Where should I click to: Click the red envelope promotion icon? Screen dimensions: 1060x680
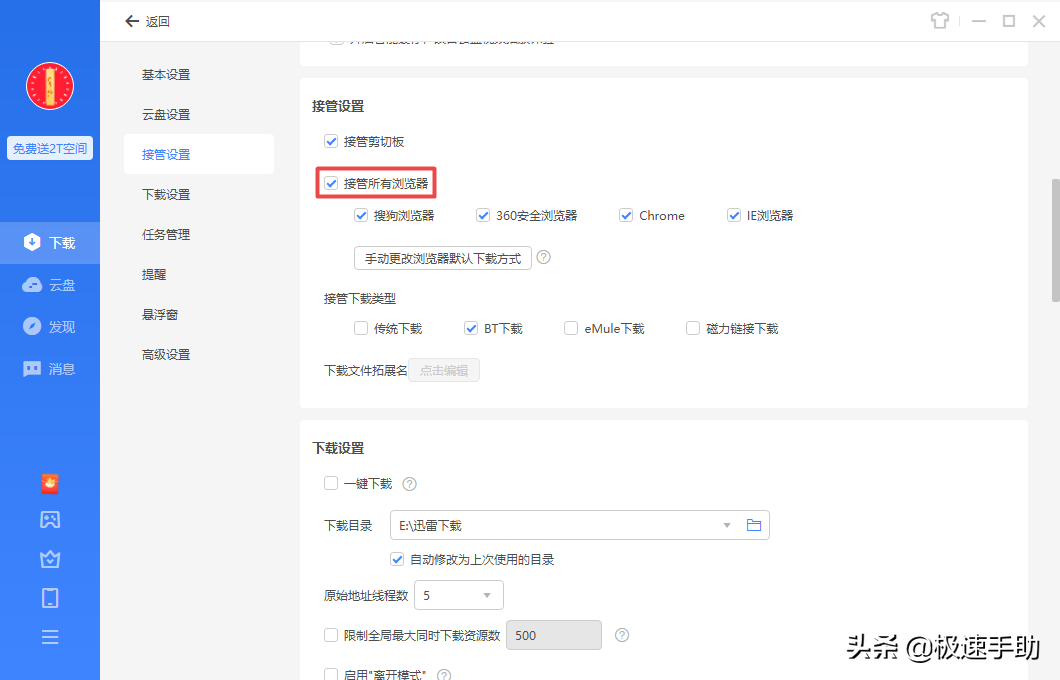point(50,483)
